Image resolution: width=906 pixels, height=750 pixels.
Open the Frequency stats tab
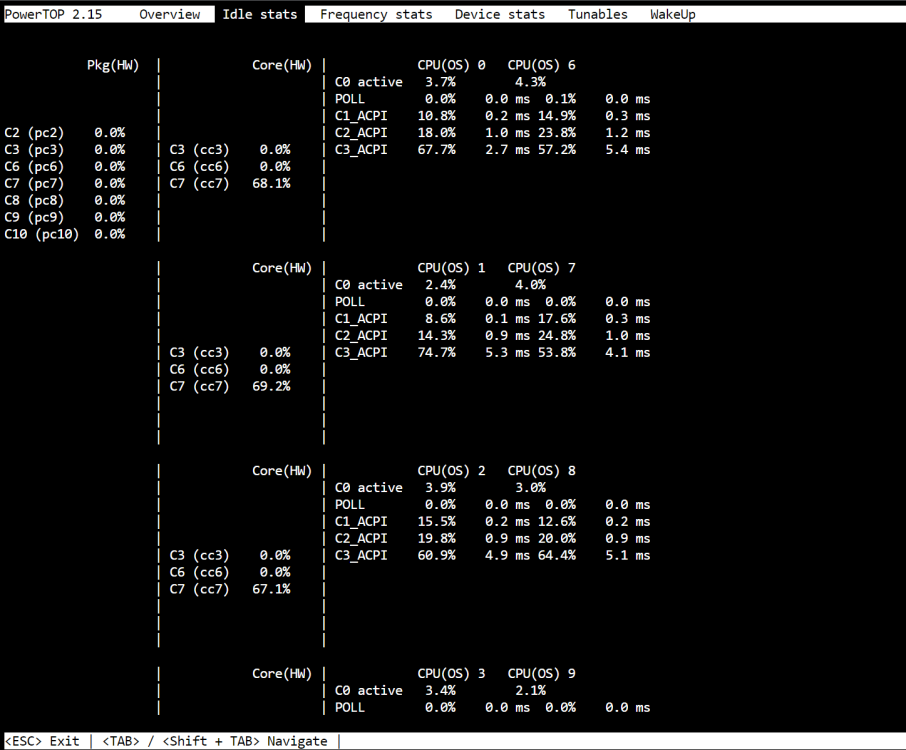click(376, 14)
